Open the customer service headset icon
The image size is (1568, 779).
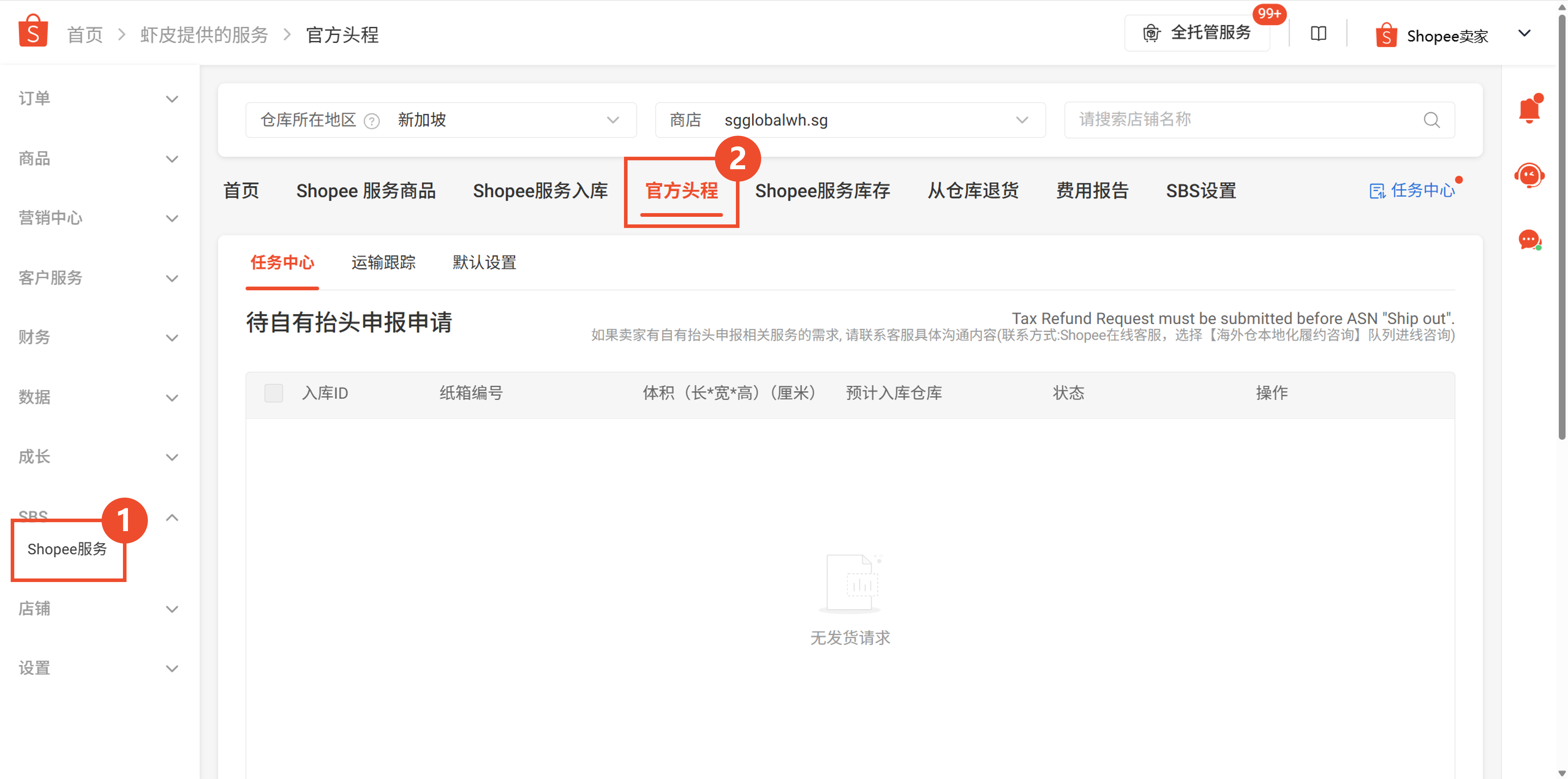point(1530,176)
